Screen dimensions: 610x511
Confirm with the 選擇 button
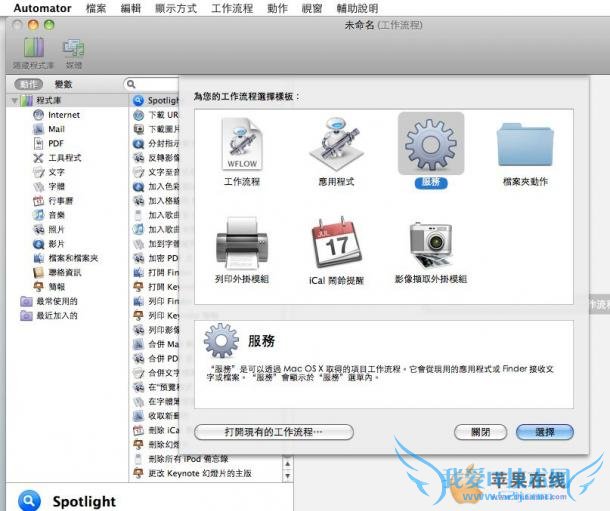point(545,432)
